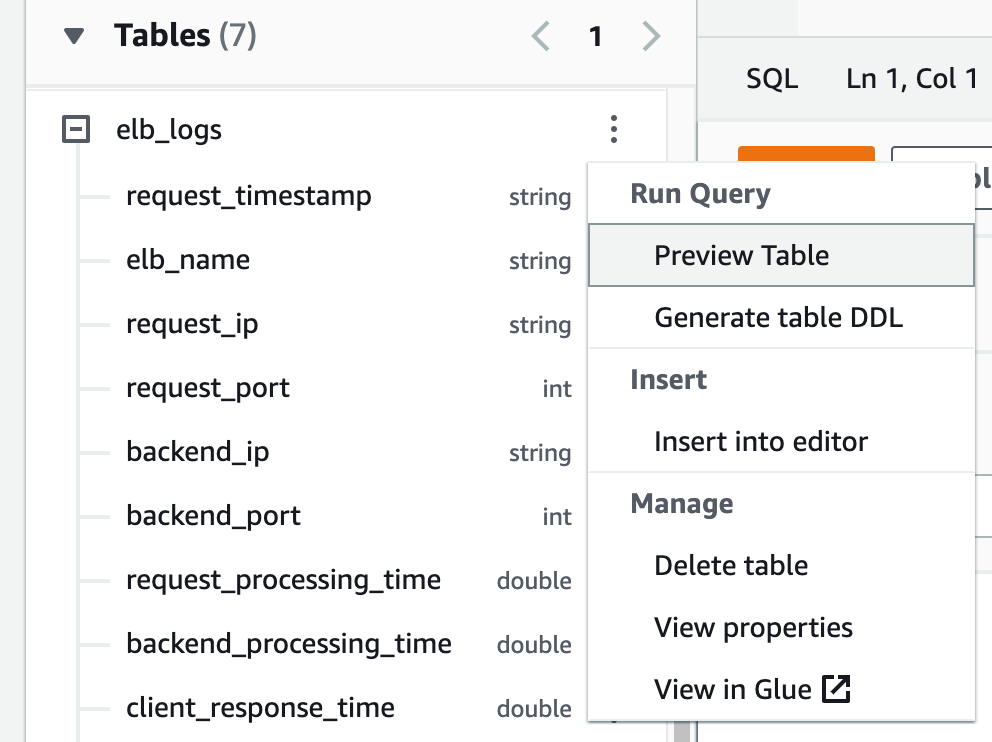
Task: Collapse the elb_logs table tree
Action: 76,129
